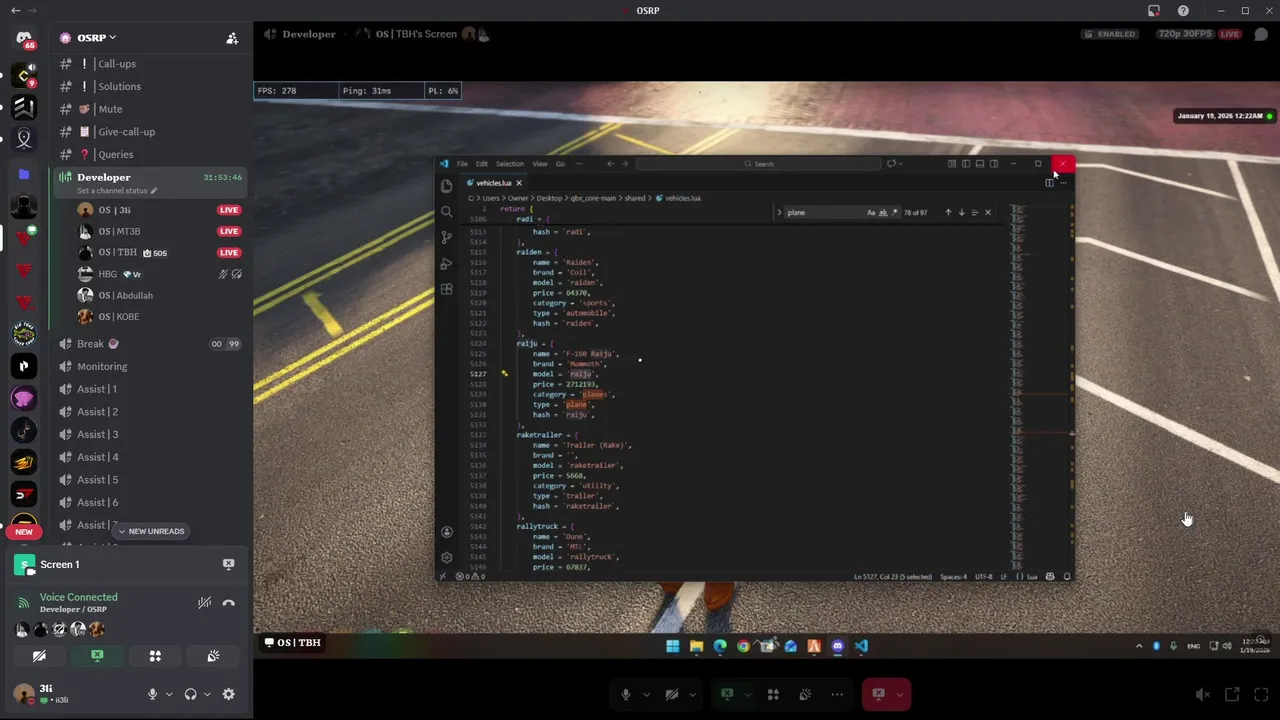The height and width of the screenshot is (720, 1280).
Task: Mute microphone in user panel
Action: 152,694
